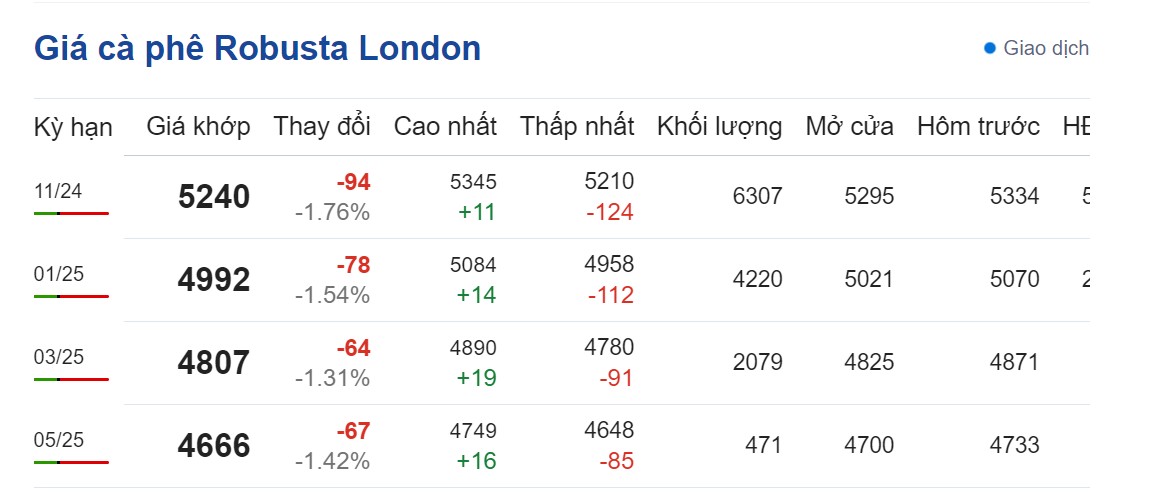Click the Cao nhất column header
This screenshot has height=493, width=1170.
[445, 127]
